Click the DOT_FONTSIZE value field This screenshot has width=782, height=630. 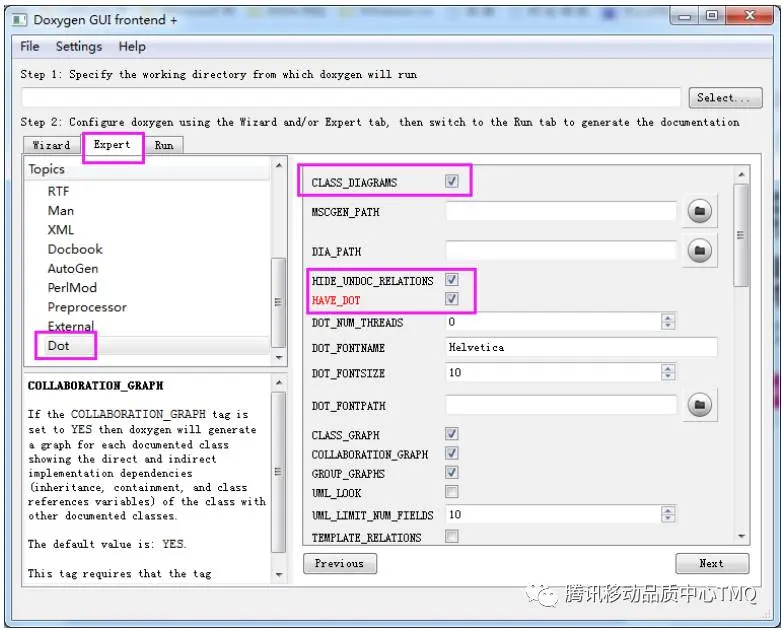(553, 372)
